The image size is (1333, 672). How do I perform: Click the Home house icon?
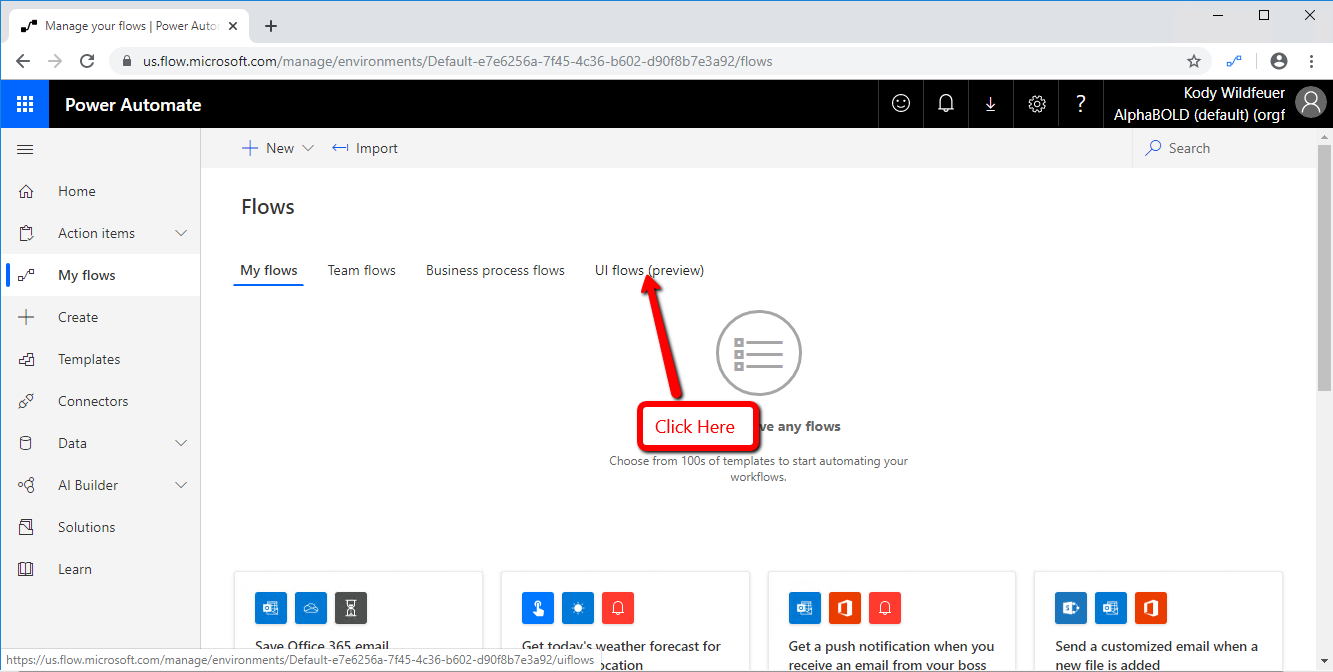pos(26,191)
